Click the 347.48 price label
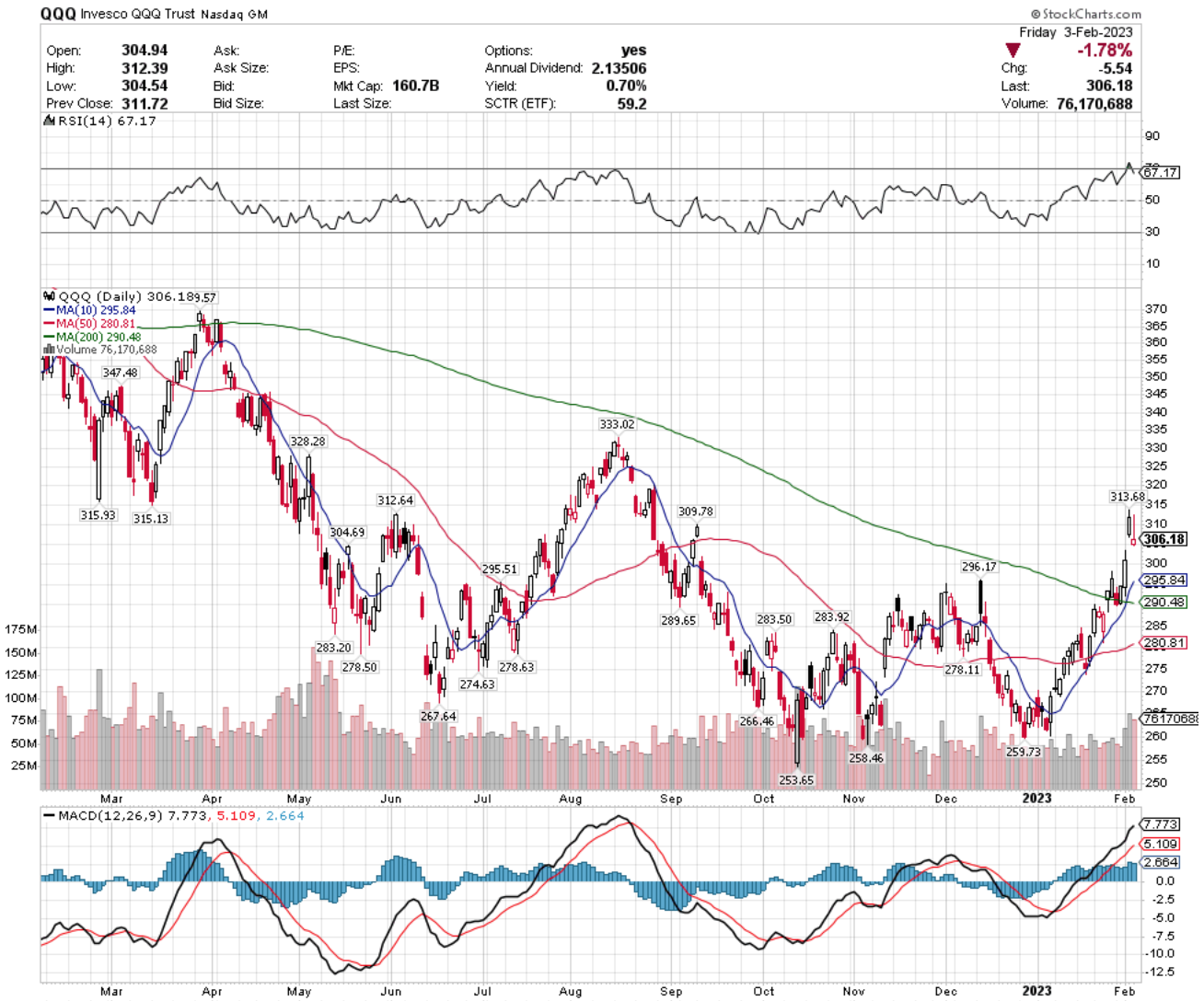 (x=121, y=373)
